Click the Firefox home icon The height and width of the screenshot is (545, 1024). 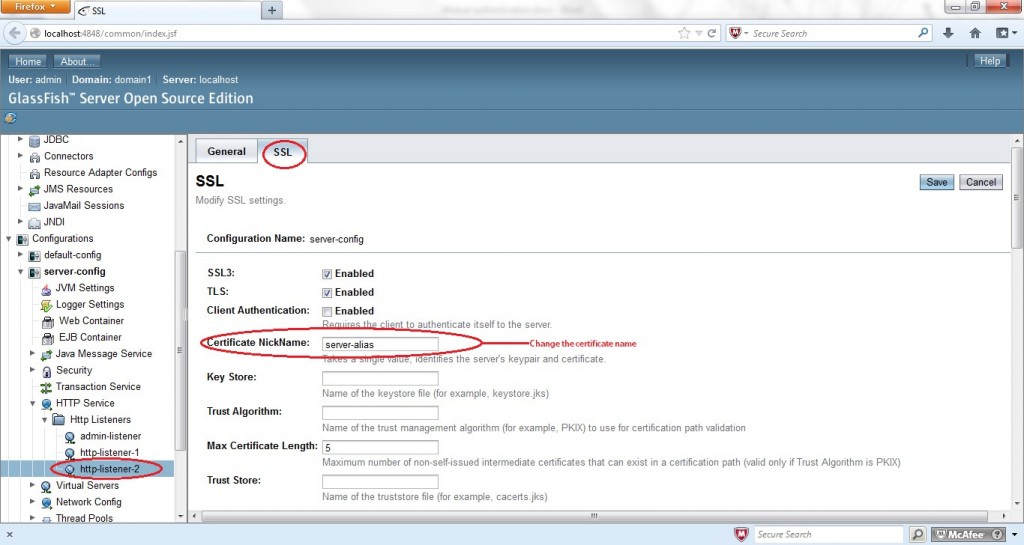coord(974,33)
